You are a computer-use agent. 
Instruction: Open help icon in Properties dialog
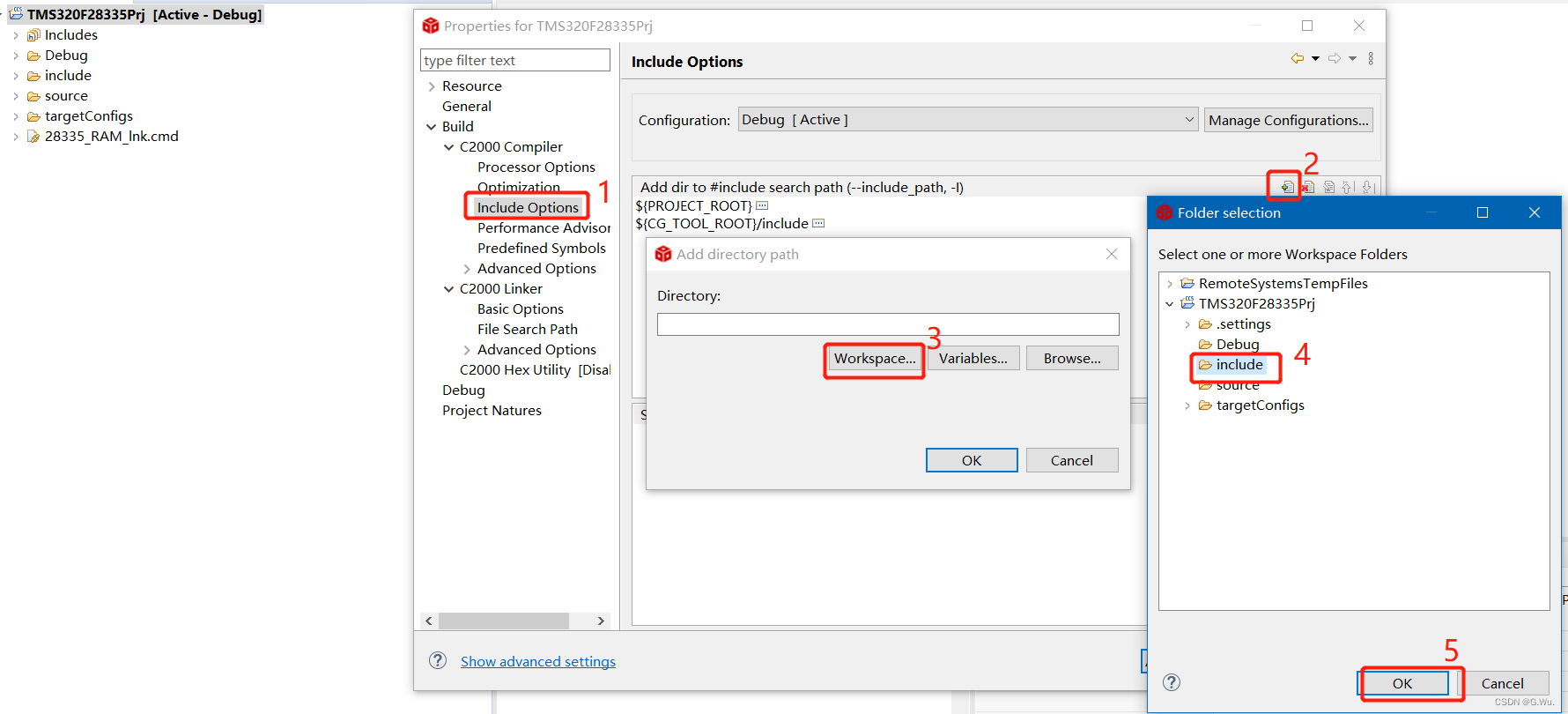coord(438,660)
